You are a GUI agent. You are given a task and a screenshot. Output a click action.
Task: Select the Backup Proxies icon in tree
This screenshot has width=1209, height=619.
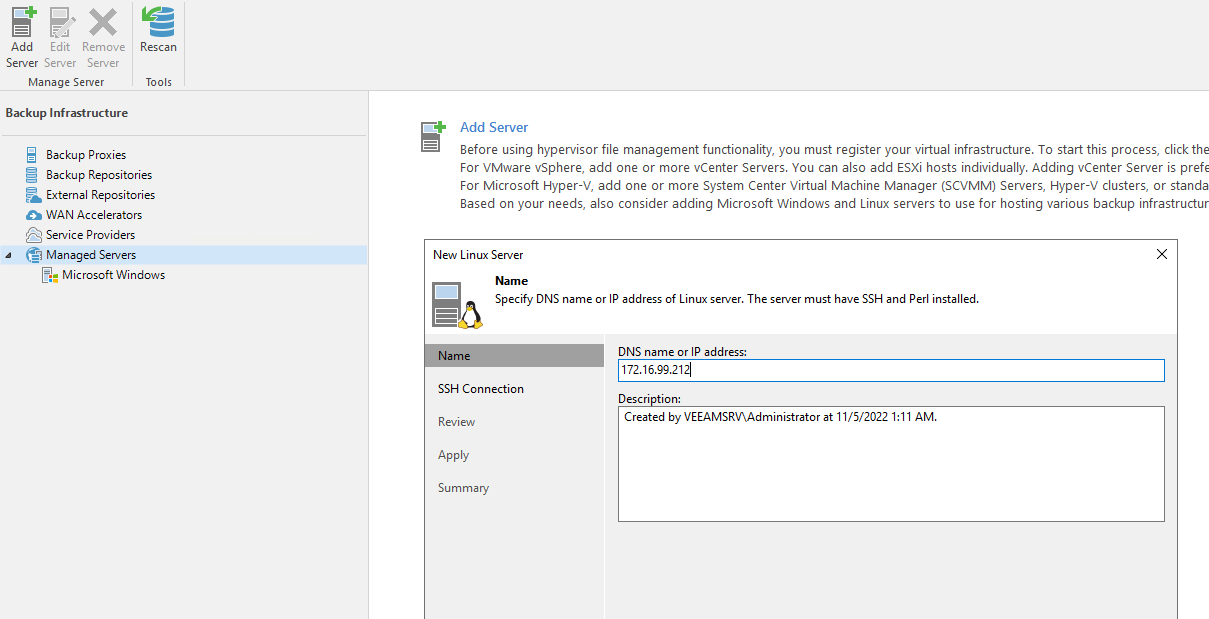[x=33, y=155]
